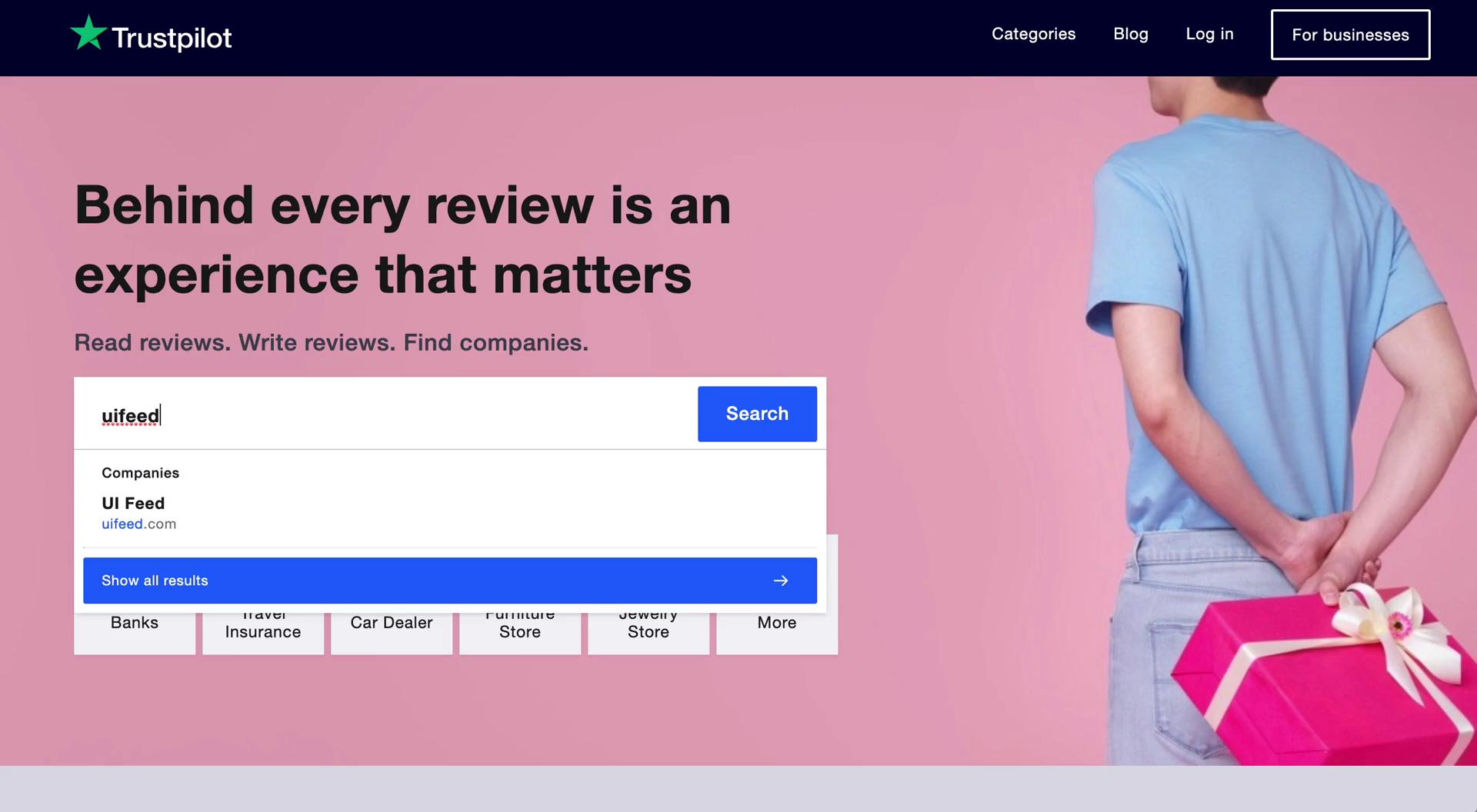Choose the Banks category tile
Screen dimensions: 1477x812
coord(135,634)
